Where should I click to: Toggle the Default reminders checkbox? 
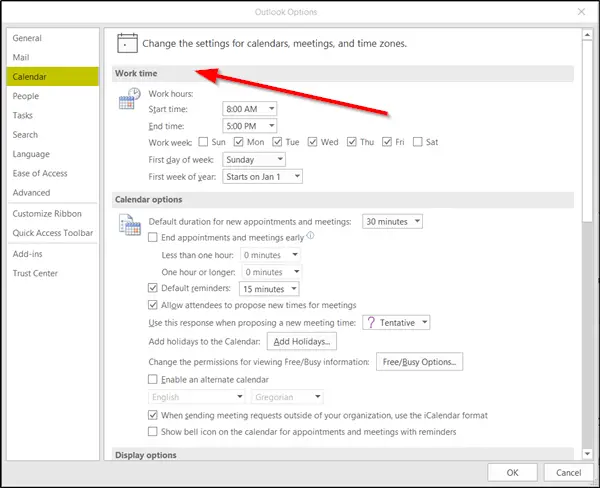(153, 288)
